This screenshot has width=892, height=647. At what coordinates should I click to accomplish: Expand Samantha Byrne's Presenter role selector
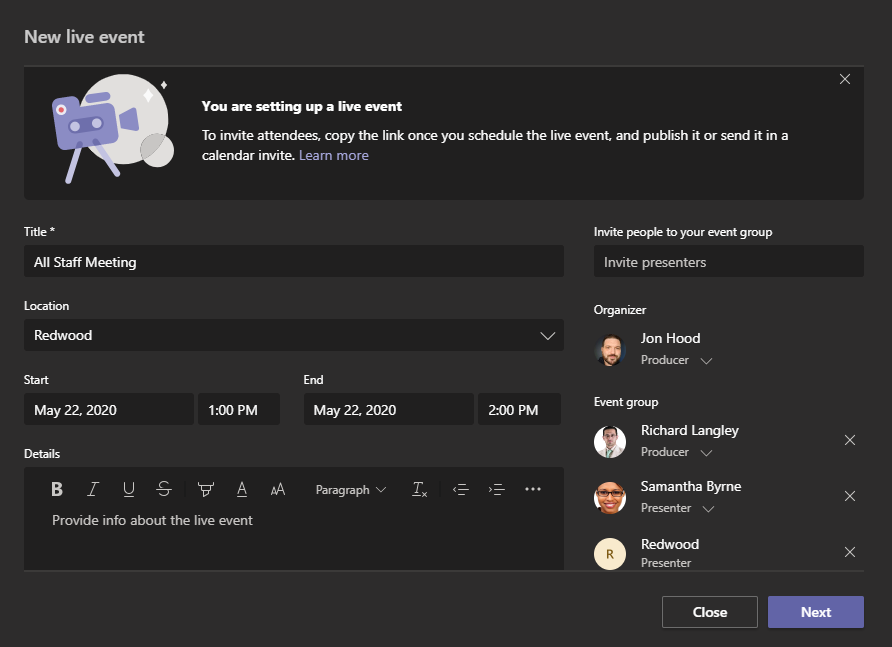[708, 507]
